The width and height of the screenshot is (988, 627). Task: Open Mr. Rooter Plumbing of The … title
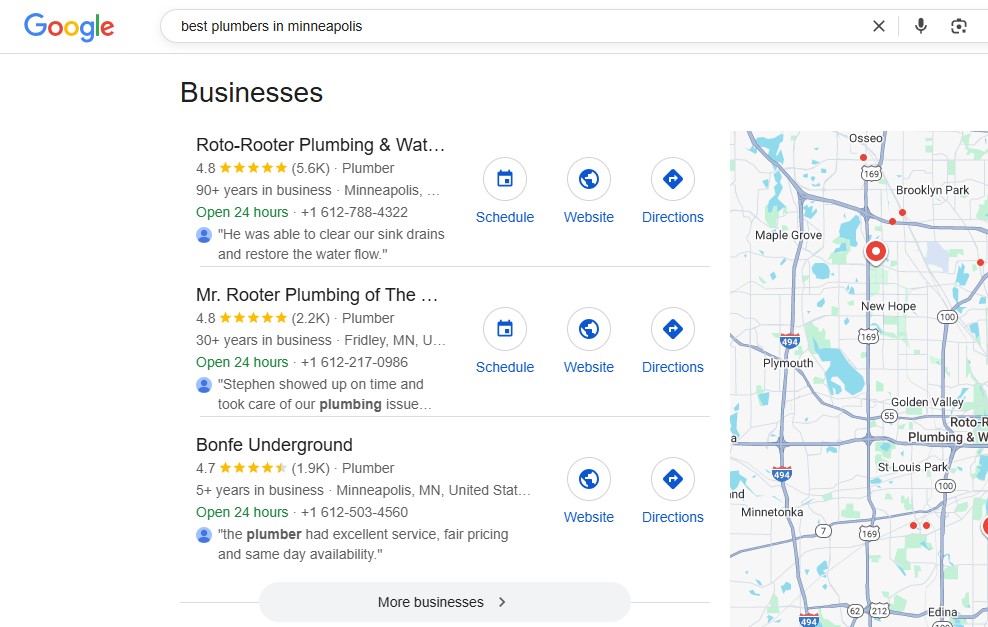point(317,295)
